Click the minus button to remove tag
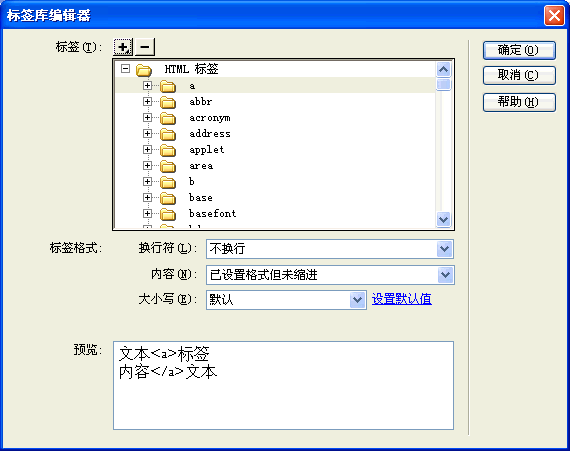 145,47
